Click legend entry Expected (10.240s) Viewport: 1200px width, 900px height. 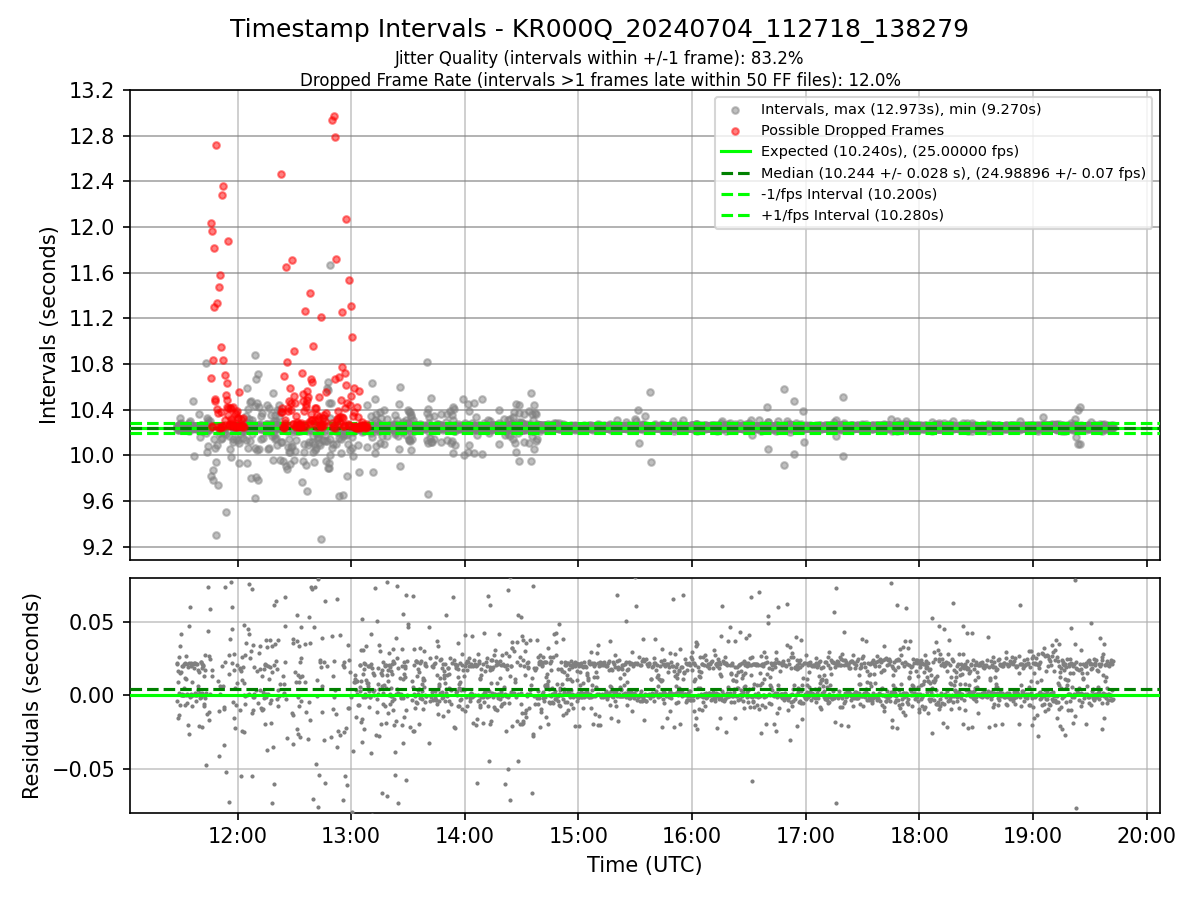pyautogui.click(x=890, y=151)
